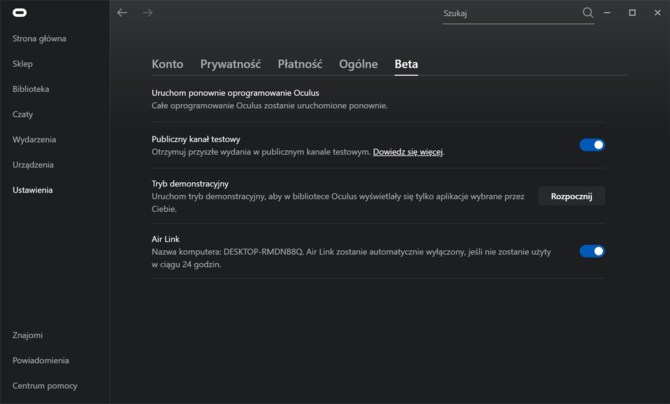Image resolution: width=670 pixels, height=404 pixels.
Task: Open Centrum pomocy in the sidebar
Action: click(x=45, y=386)
